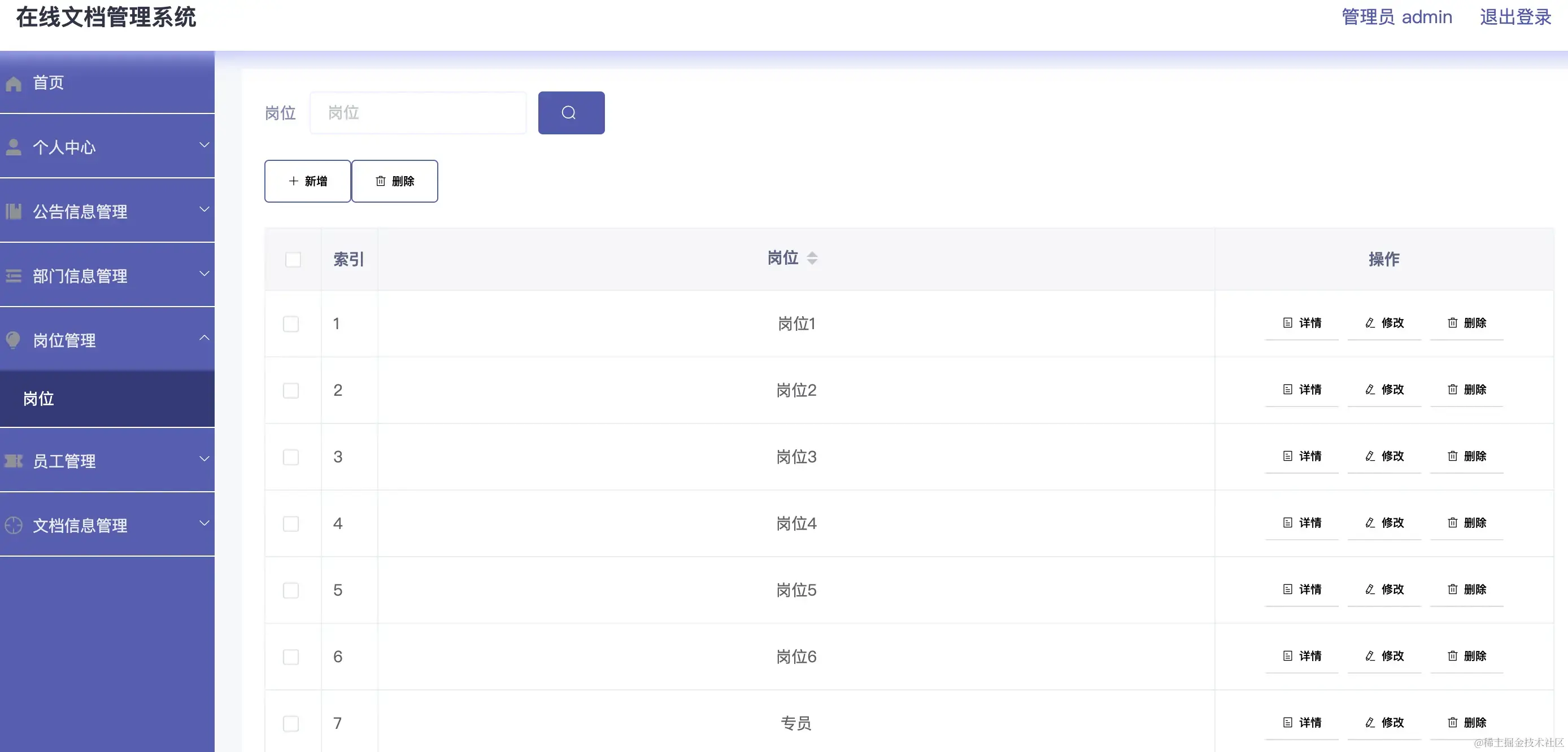Click the search magnifier button
The height and width of the screenshot is (752, 1568).
570,112
